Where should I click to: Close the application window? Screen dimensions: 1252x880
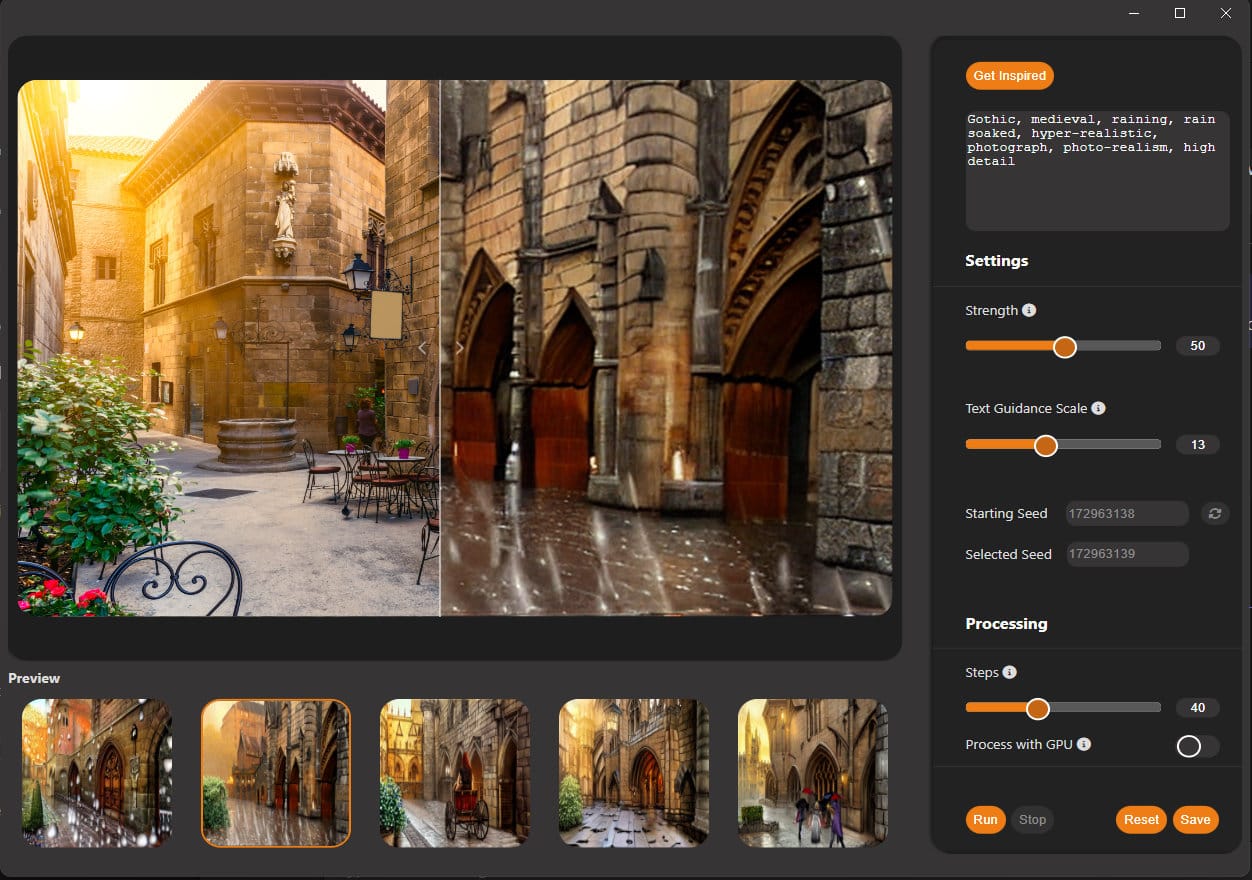(1226, 13)
